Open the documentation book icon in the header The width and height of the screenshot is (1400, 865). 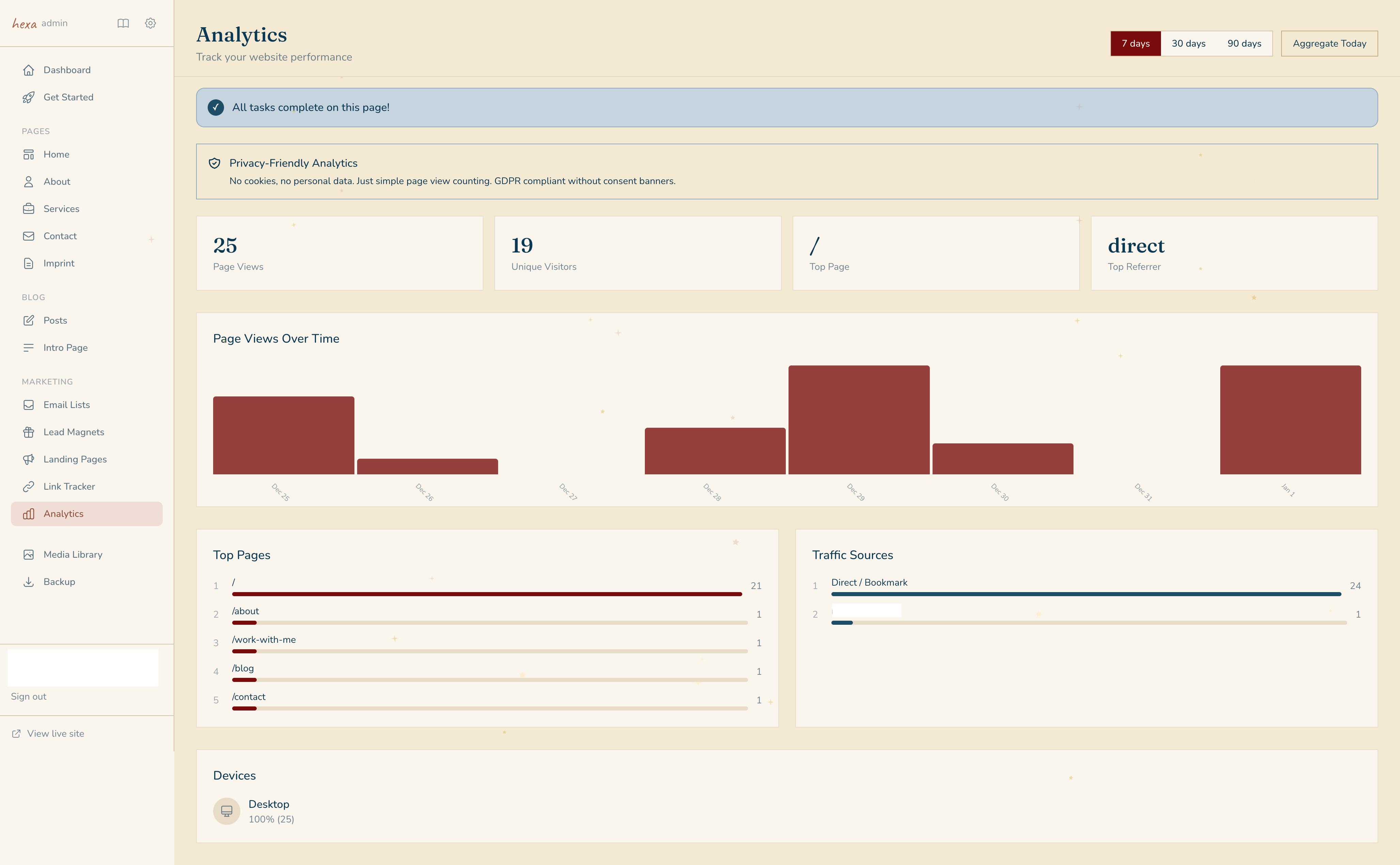123,23
